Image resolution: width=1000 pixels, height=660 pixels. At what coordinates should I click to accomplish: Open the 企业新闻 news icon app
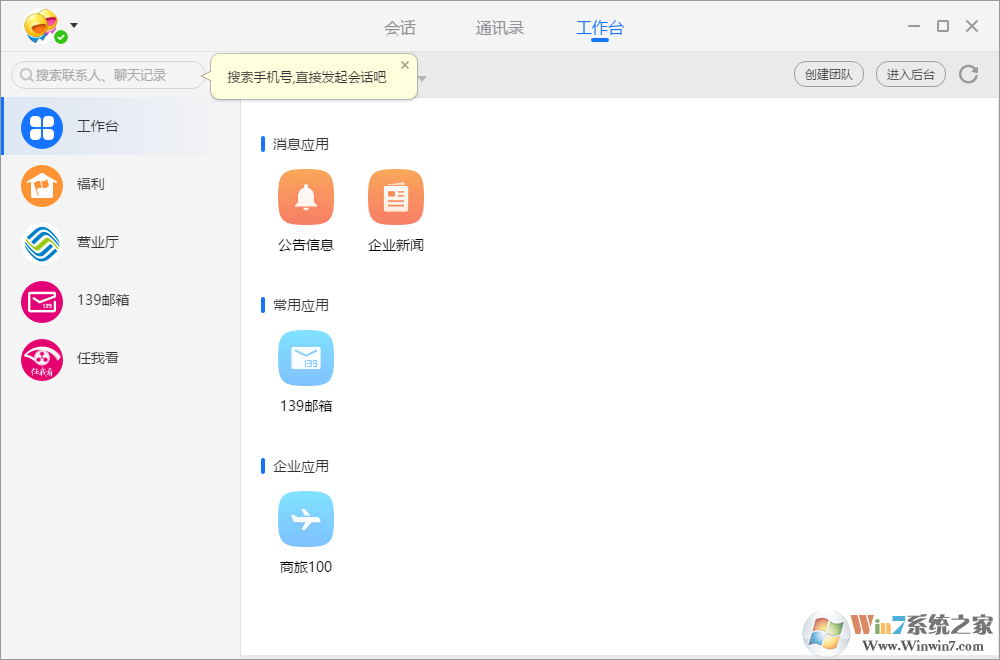(395, 197)
